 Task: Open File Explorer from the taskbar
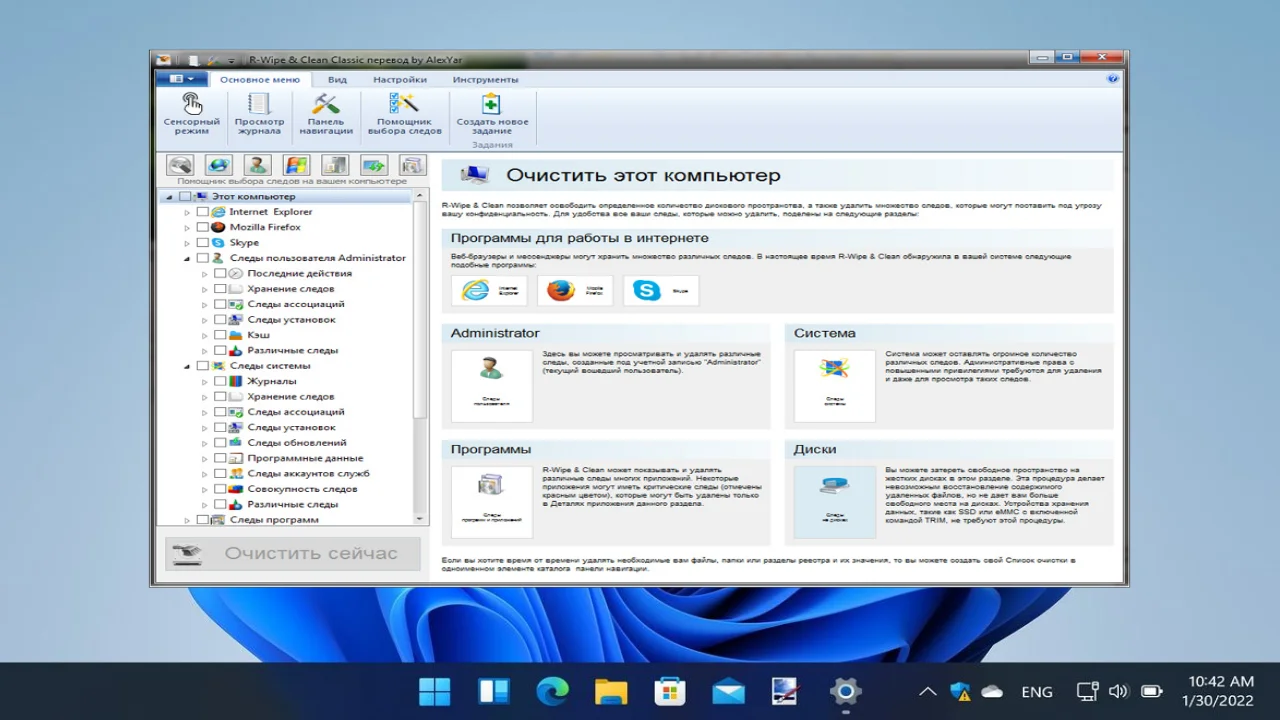tap(611, 690)
